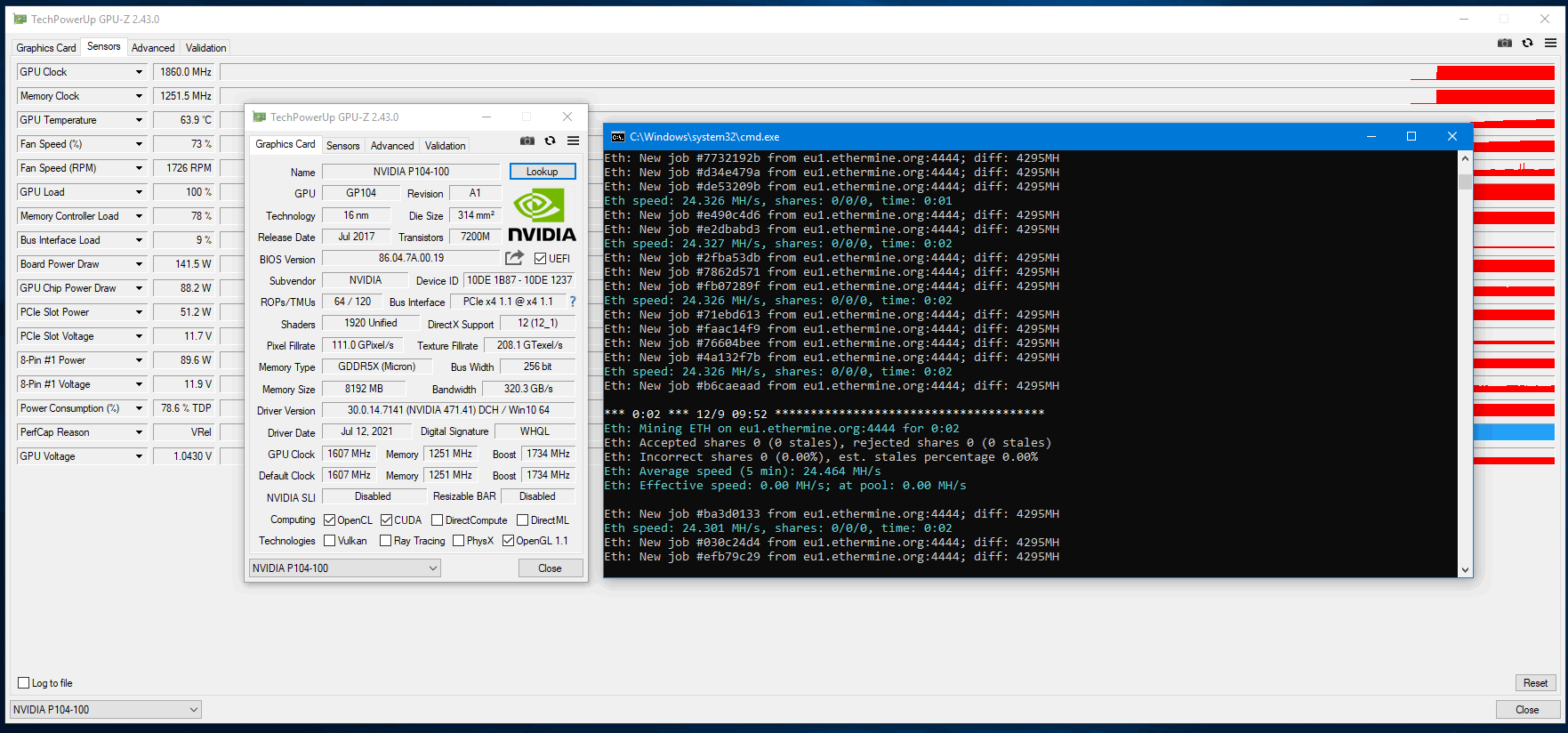This screenshot has width=1568, height=733.
Task: Click Board Power Draw value 141.5 W
Action: (x=185, y=264)
